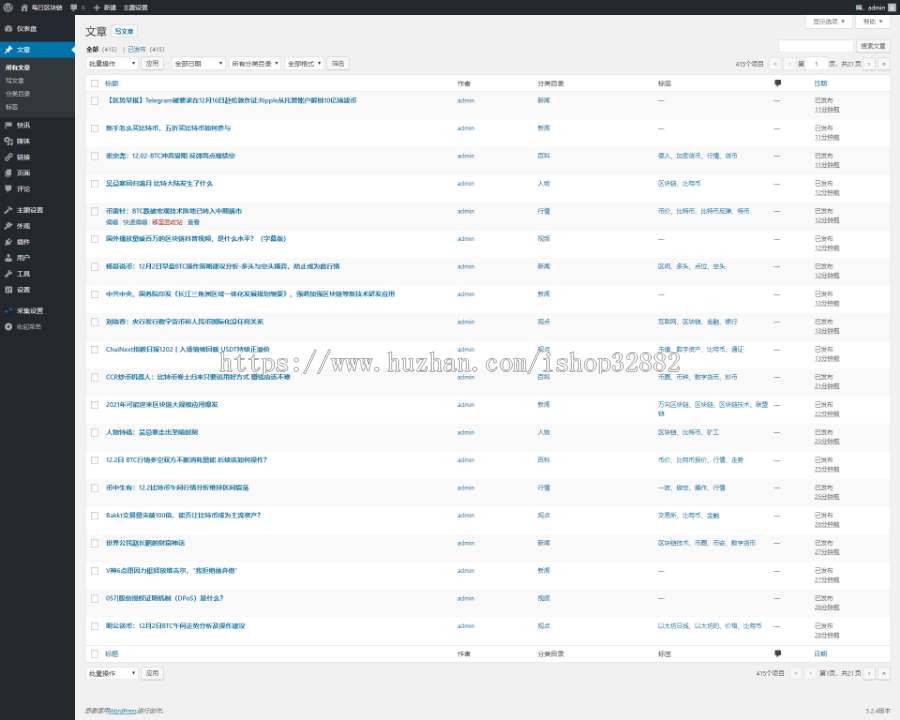Open the WordPress logo menu
This screenshot has width=900, height=720.
coord(8,7)
